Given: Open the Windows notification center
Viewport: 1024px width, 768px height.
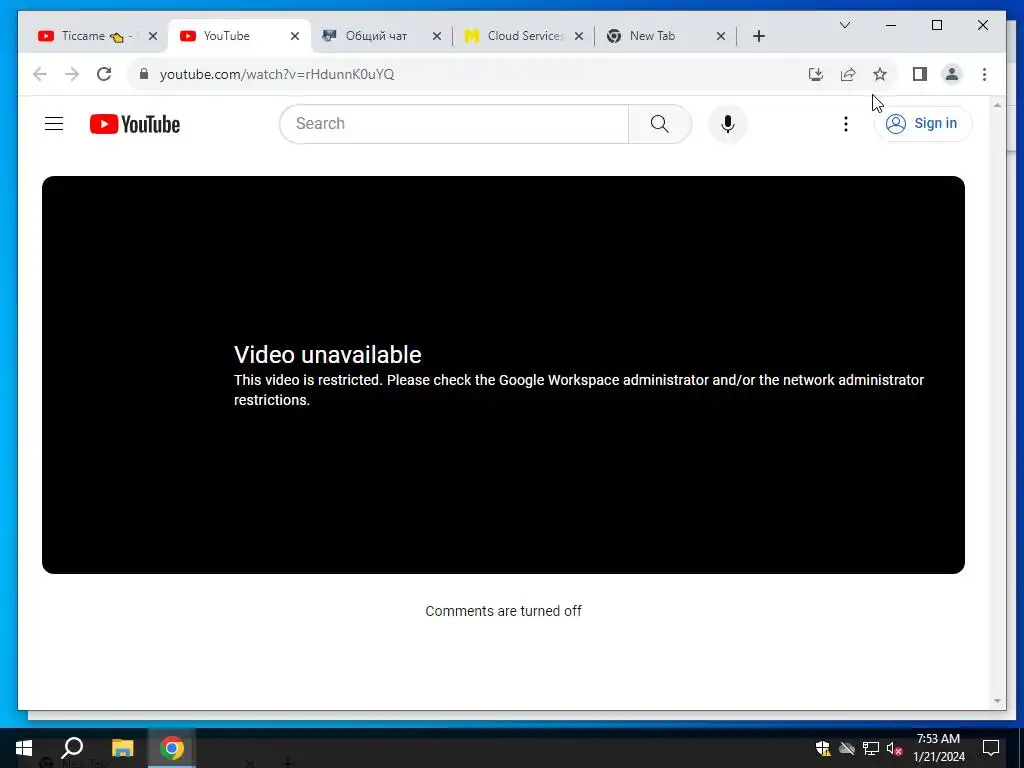Looking at the screenshot, I should click(991, 748).
